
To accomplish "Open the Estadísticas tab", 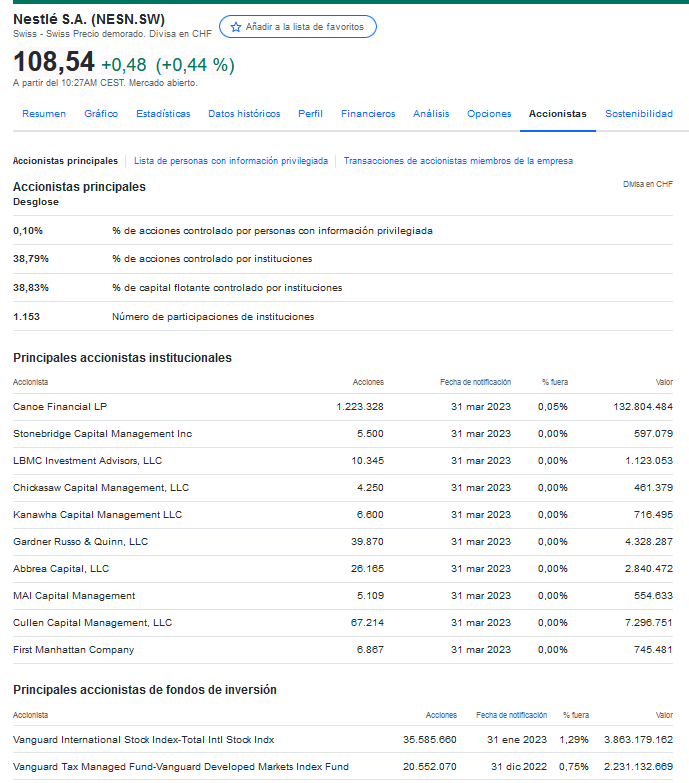I will pyautogui.click(x=163, y=114).
